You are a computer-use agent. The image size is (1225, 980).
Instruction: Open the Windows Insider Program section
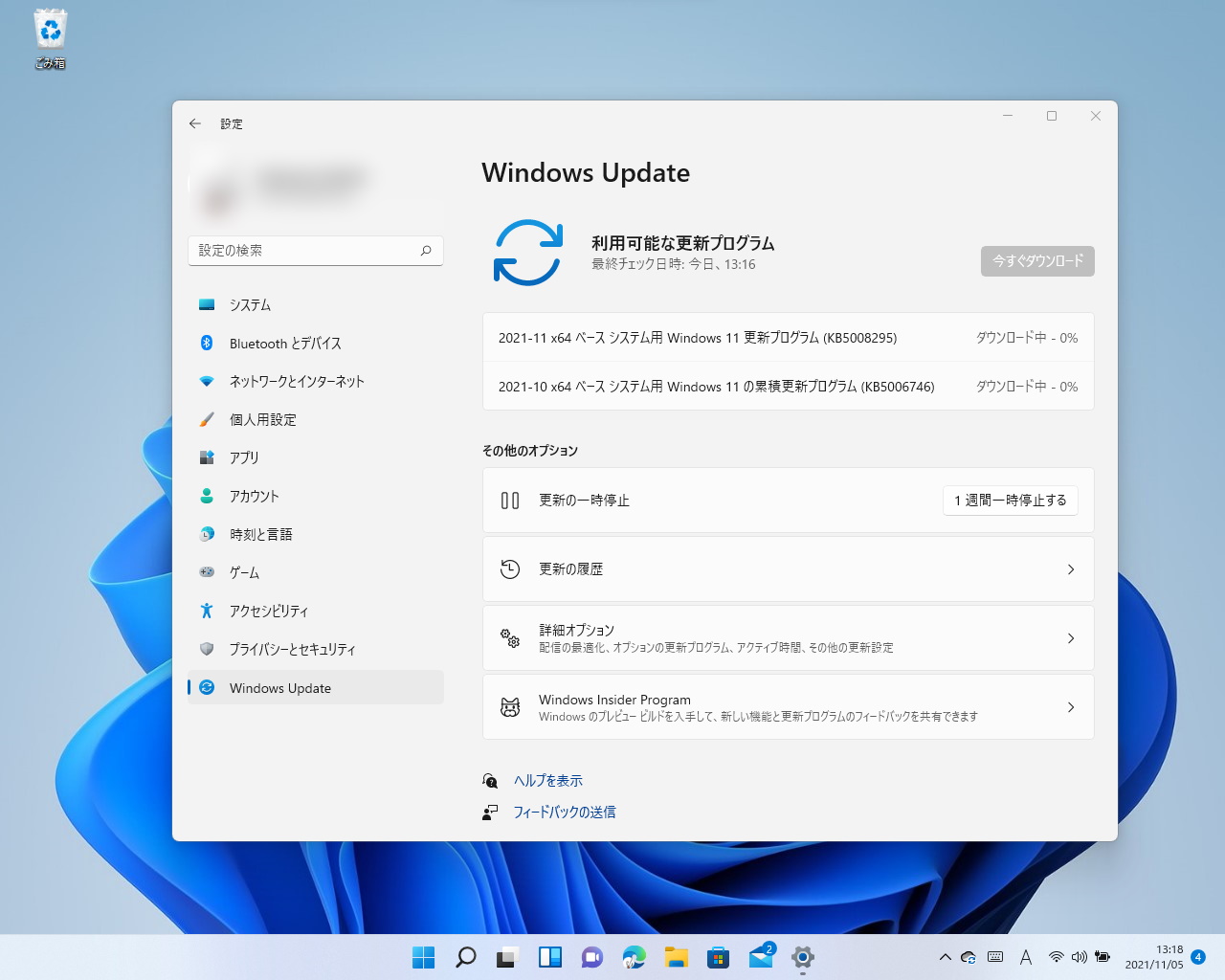pos(787,706)
